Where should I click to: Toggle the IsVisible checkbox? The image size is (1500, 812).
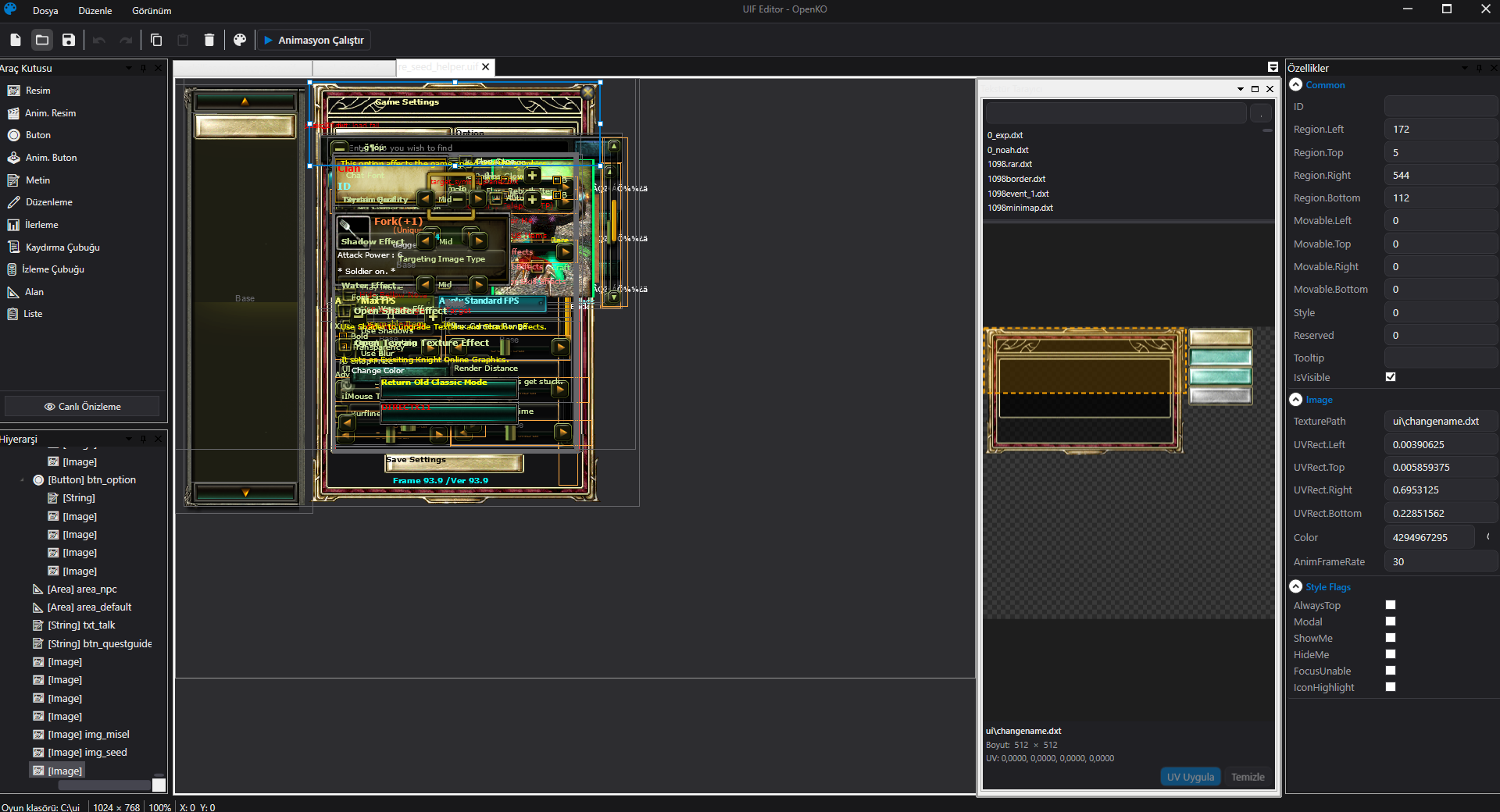tap(1391, 377)
